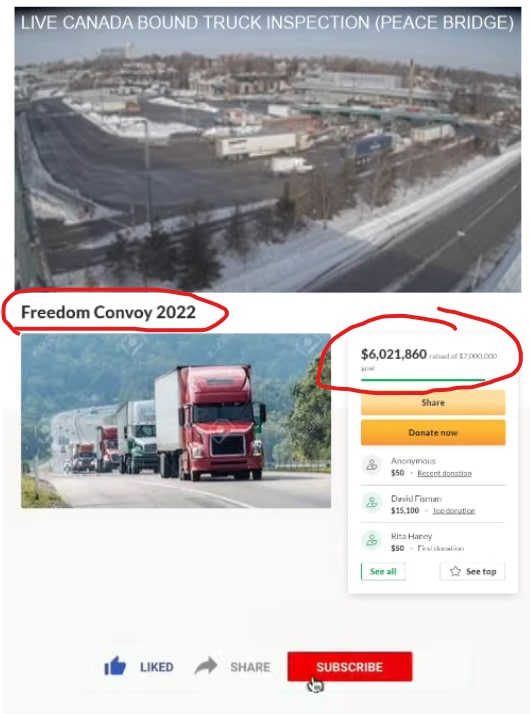Click the thumbs-up liked icon
530x714 pixels.
pos(115,666)
